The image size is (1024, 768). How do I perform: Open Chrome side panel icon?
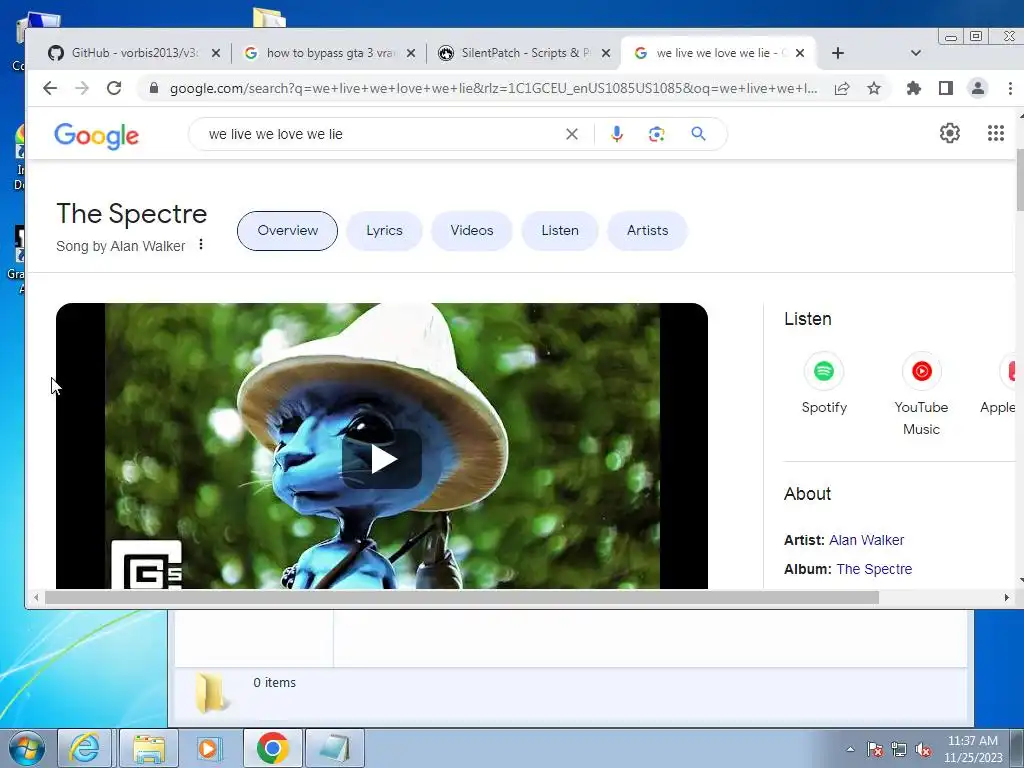(x=946, y=88)
